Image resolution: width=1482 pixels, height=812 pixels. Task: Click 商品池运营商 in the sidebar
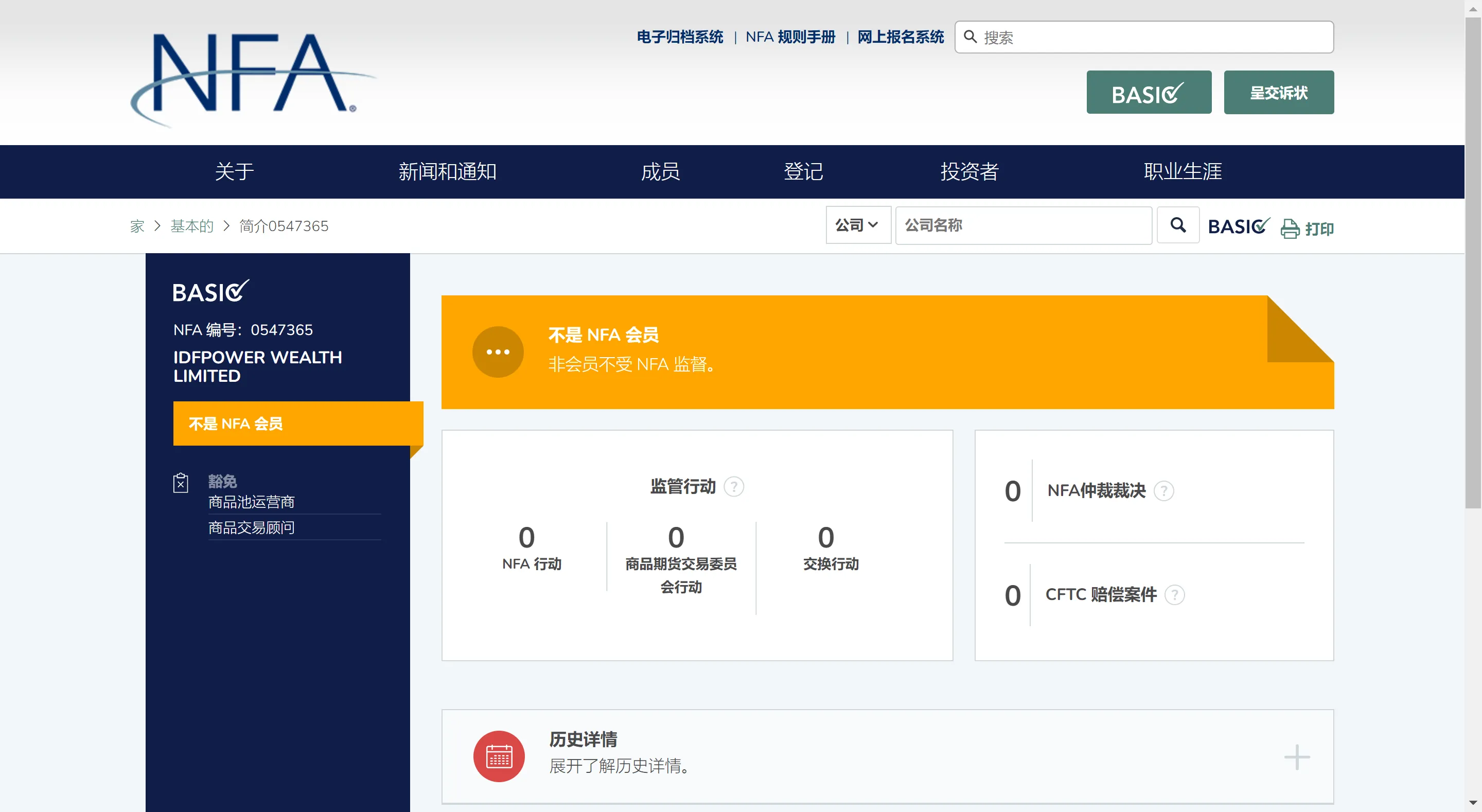[252, 502]
